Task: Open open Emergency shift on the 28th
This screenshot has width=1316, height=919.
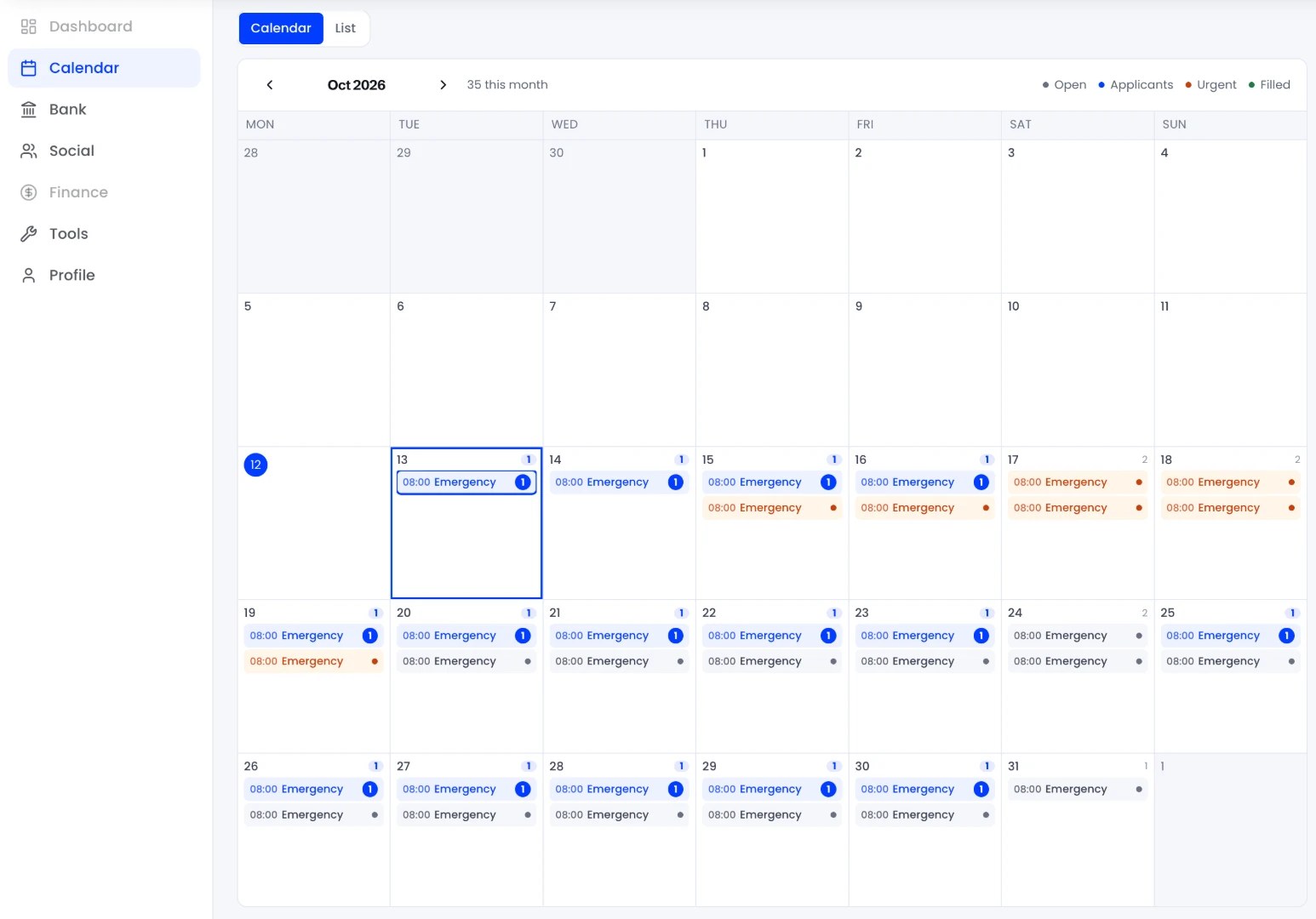Action: click(619, 815)
